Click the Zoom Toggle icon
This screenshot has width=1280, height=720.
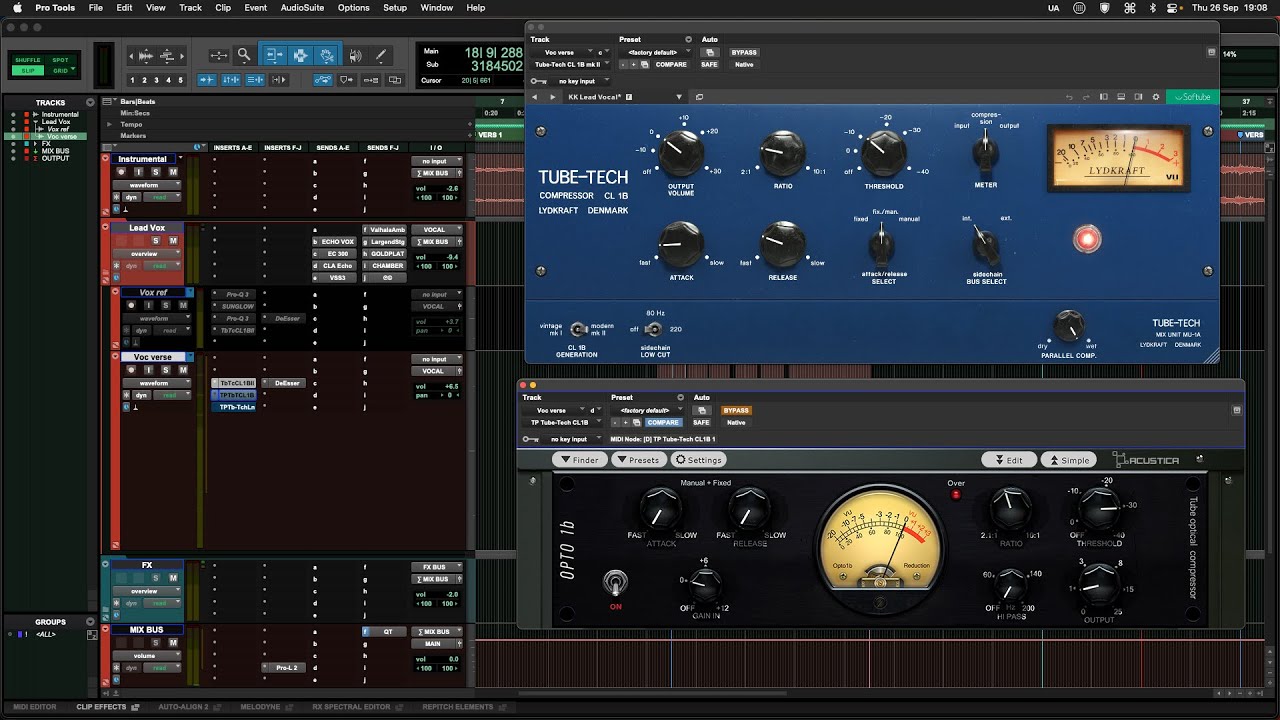(x=219, y=56)
